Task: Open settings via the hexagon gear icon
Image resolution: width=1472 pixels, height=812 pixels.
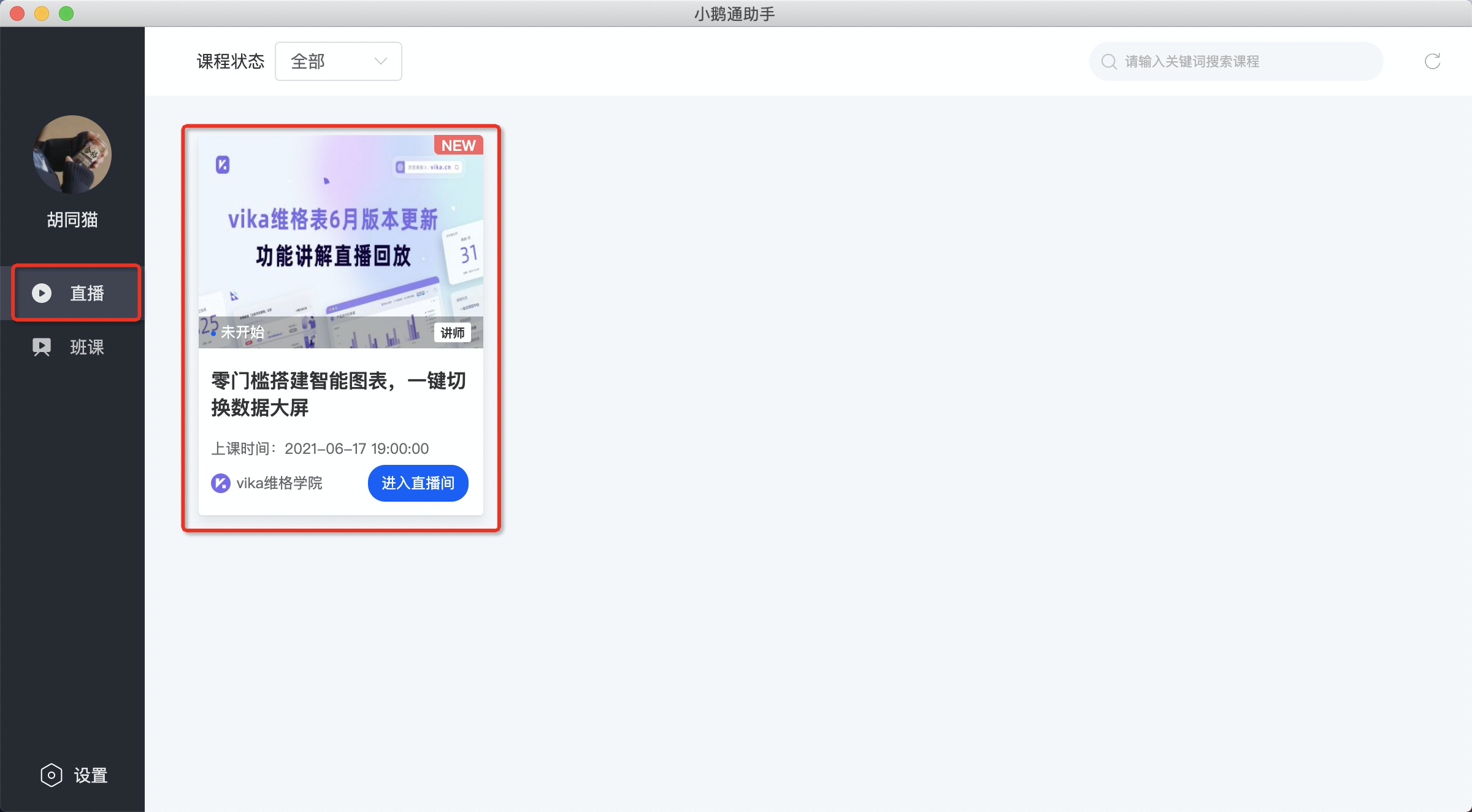Action: (x=52, y=775)
